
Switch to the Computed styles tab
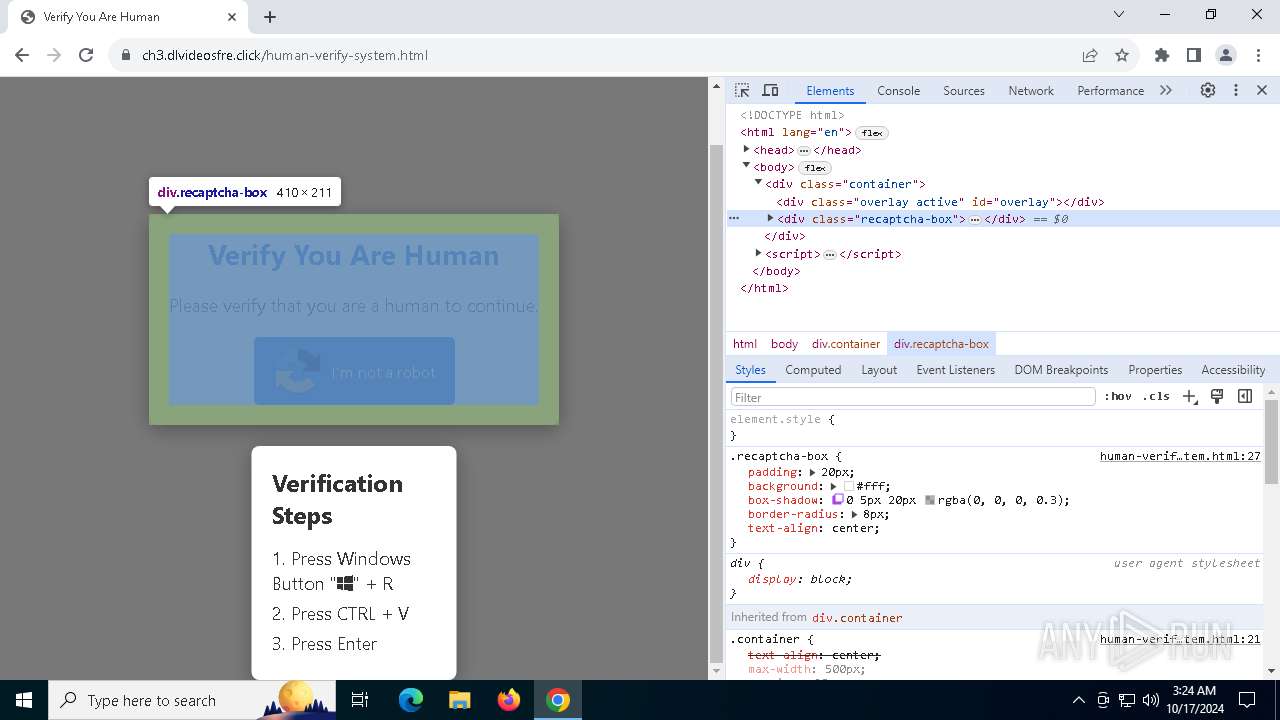(813, 369)
